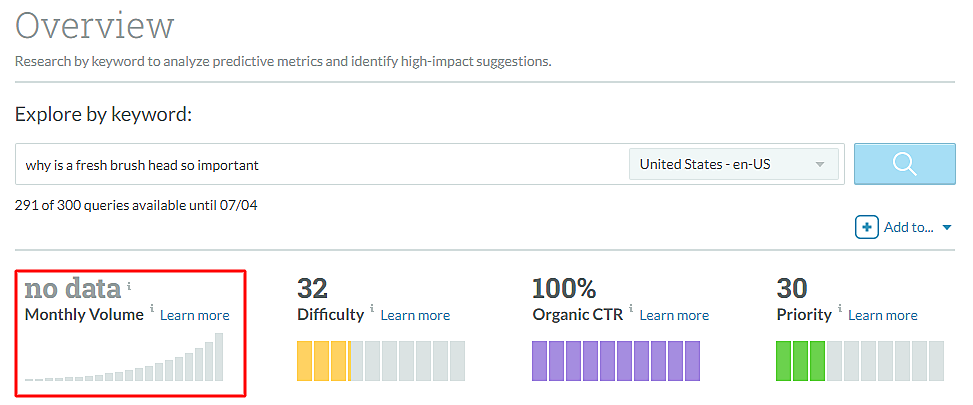This screenshot has height=405, width=973.
Task: Focus the keyword search input field
Action: click(x=320, y=165)
